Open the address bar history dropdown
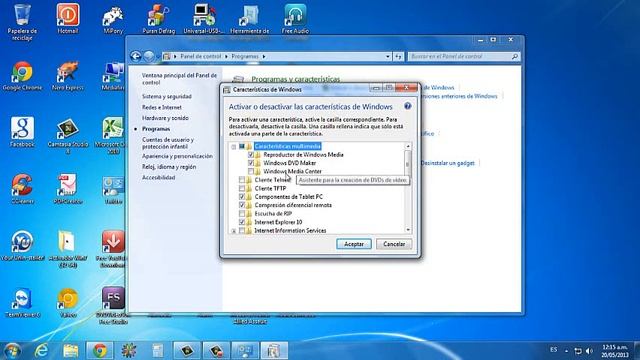 coord(388,56)
